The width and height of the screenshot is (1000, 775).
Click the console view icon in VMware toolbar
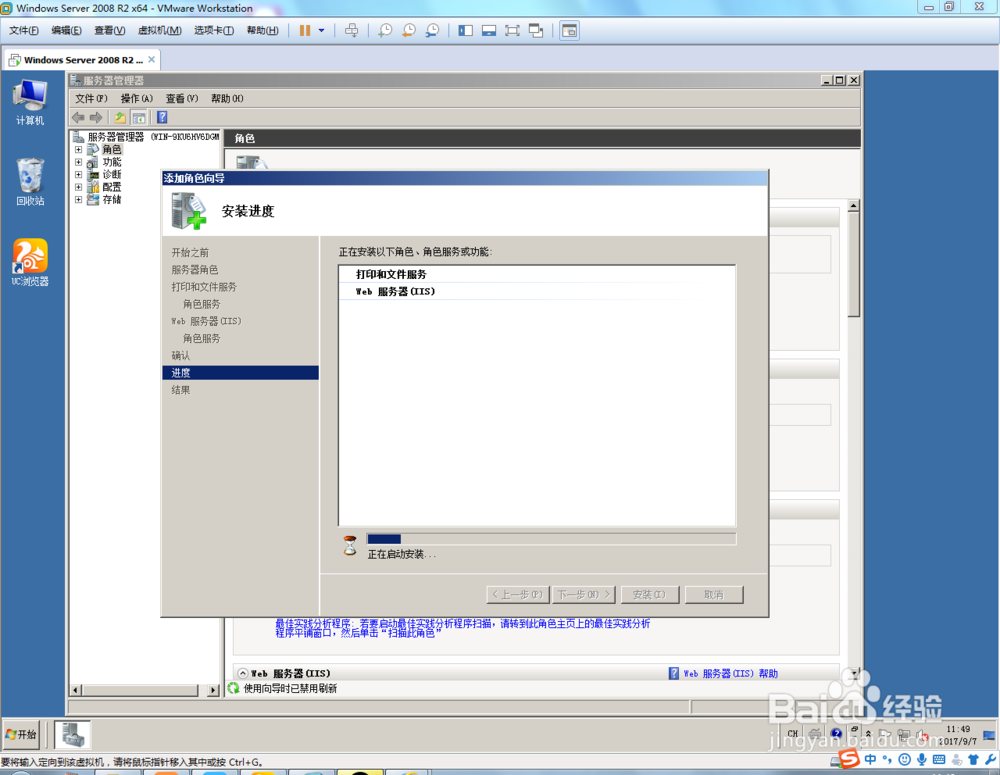tap(570, 31)
